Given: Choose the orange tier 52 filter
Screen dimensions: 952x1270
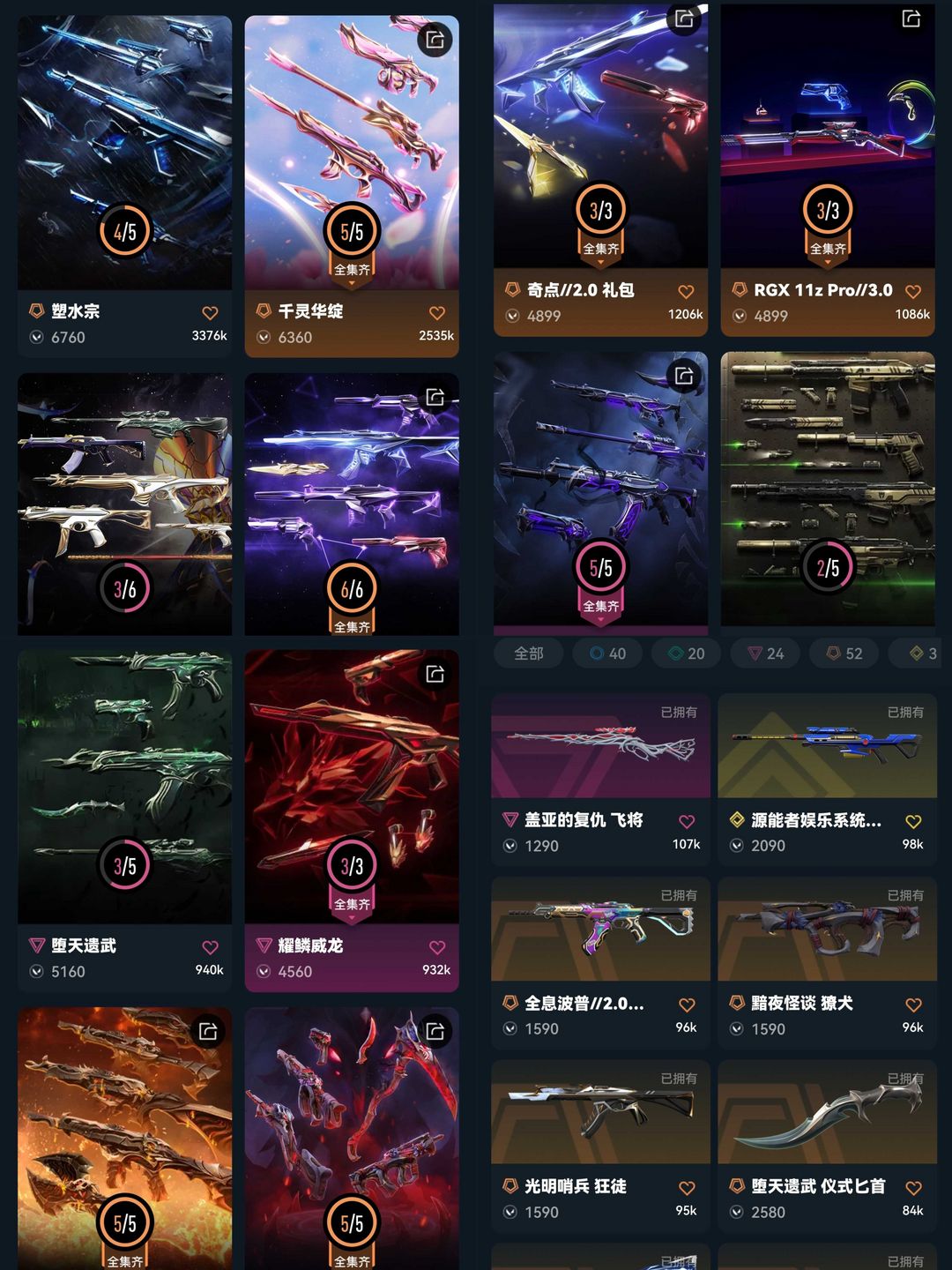Looking at the screenshot, I should point(844,654).
